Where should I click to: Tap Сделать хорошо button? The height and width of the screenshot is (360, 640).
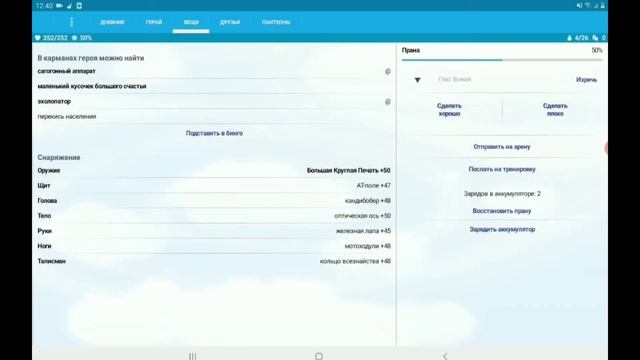pyautogui.click(x=449, y=110)
